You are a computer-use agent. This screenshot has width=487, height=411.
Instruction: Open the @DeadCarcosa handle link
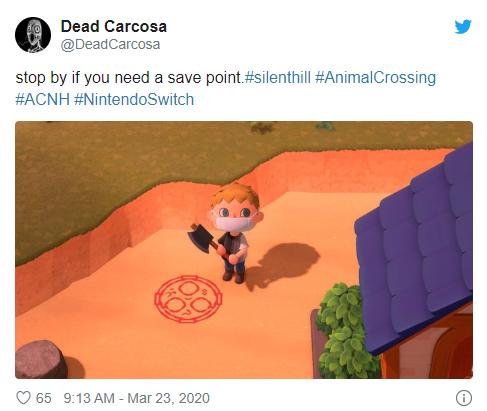click(x=110, y=44)
